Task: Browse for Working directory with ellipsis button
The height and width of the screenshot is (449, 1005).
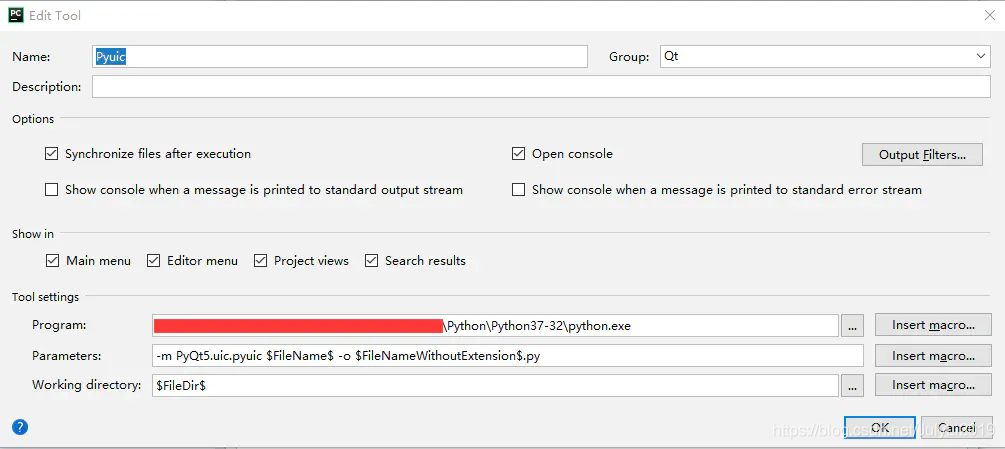Action: (x=852, y=386)
